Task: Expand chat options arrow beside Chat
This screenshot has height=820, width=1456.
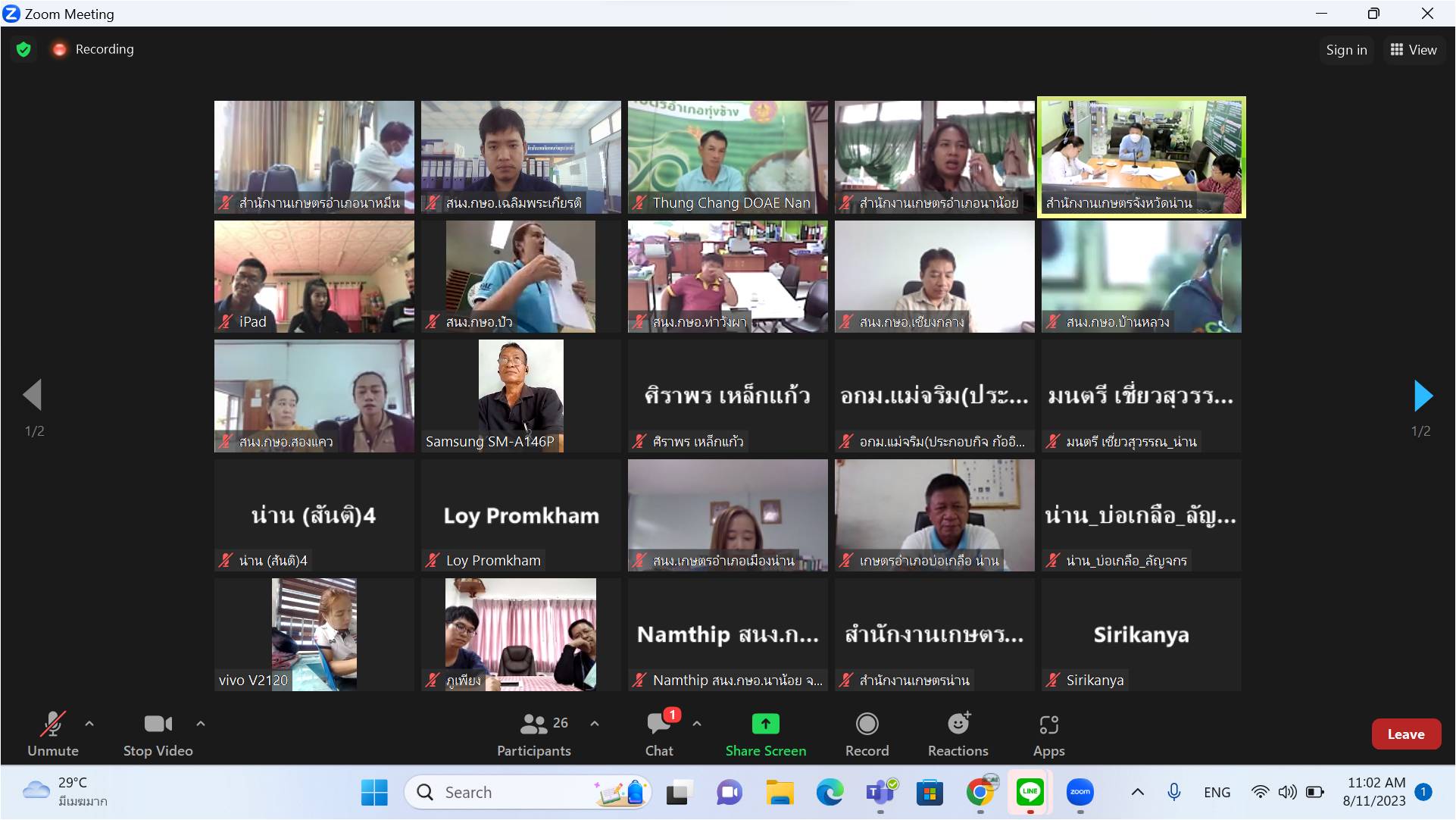Action: 697,725
